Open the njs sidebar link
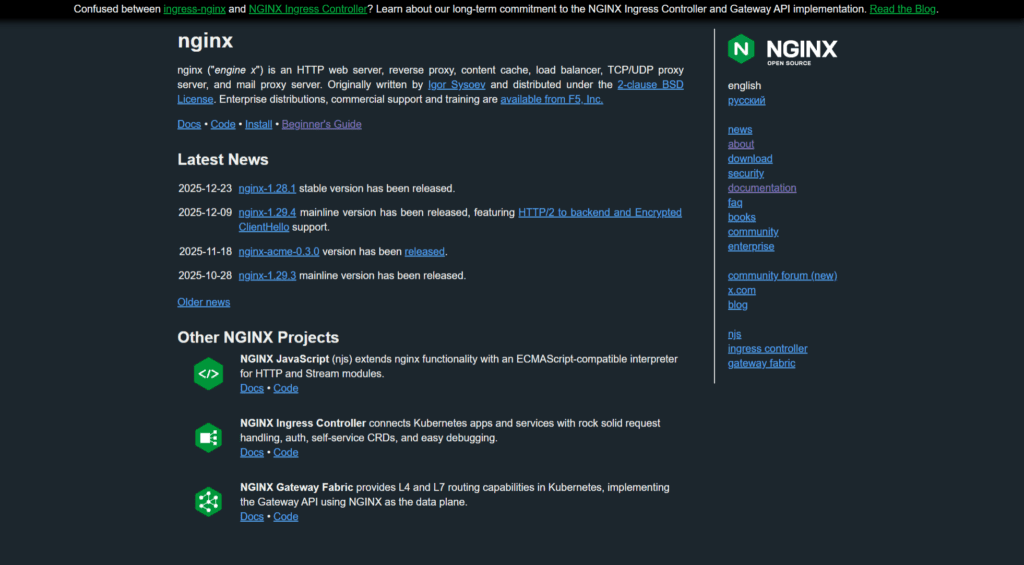Image resolution: width=1024 pixels, height=565 pixels. point(734,334)
